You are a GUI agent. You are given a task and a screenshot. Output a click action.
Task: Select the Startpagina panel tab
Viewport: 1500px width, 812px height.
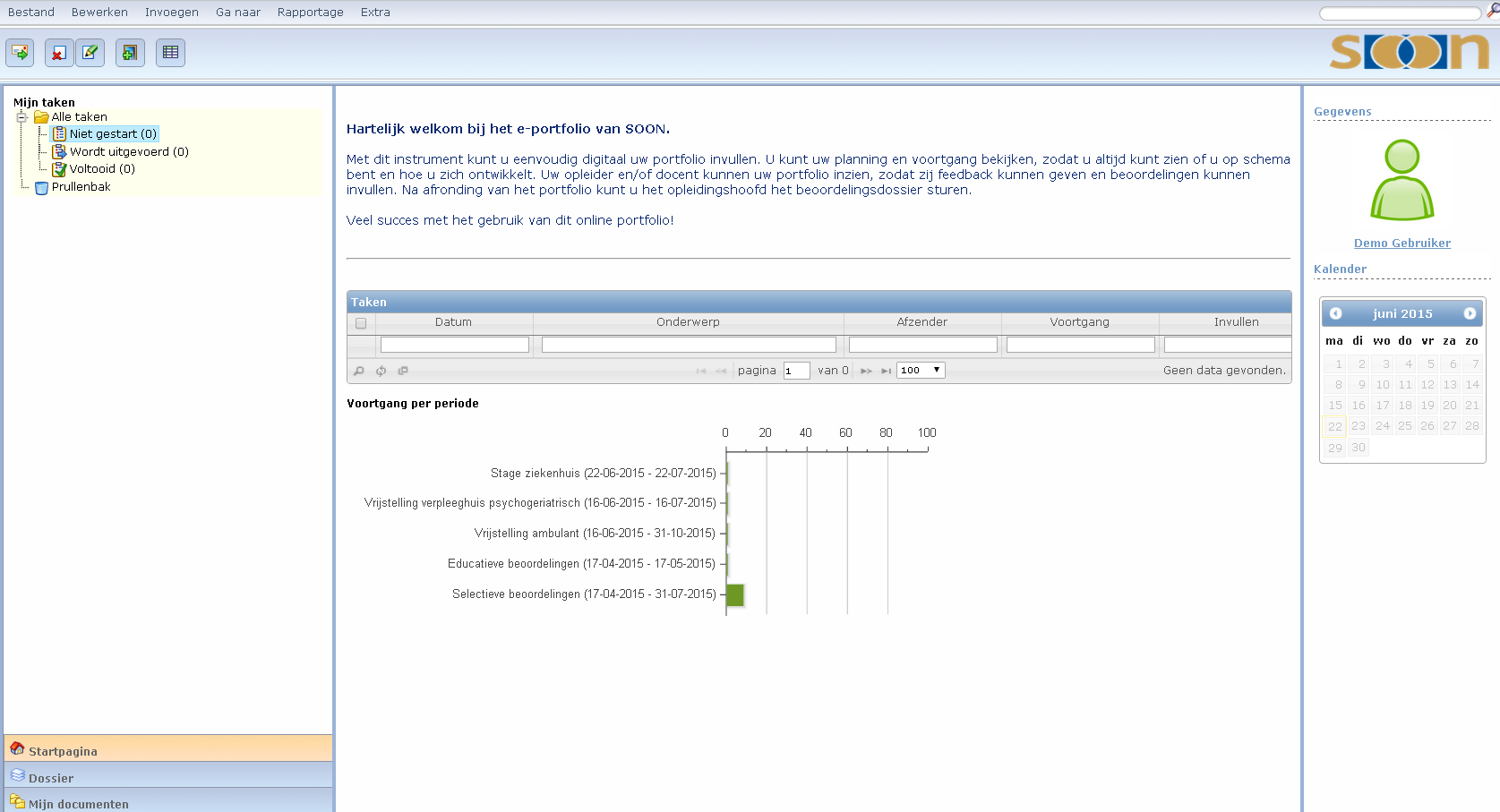click(x=168, y=748)
